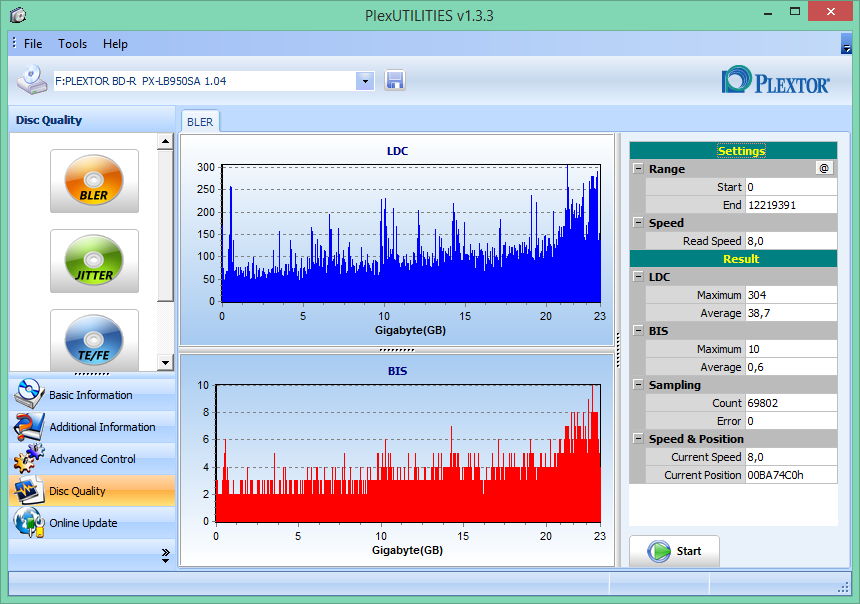Open Basic Information section

tap(92, 394)
